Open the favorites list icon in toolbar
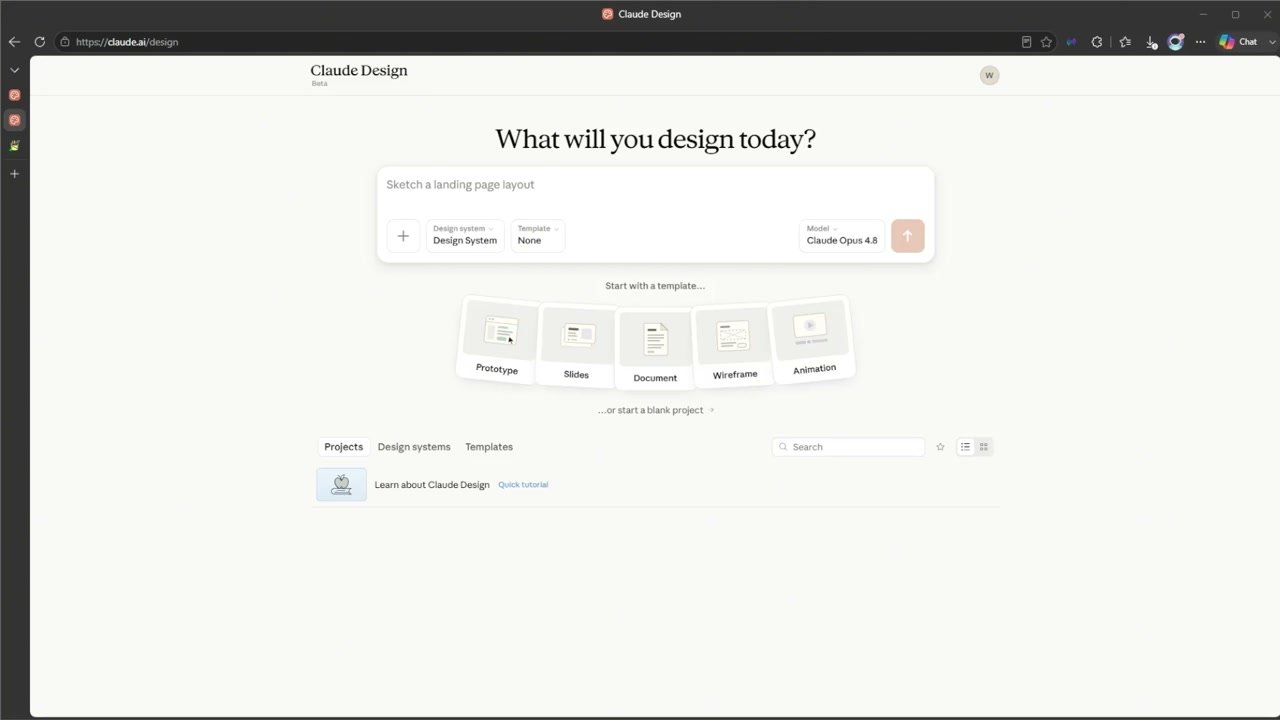 1125,42
